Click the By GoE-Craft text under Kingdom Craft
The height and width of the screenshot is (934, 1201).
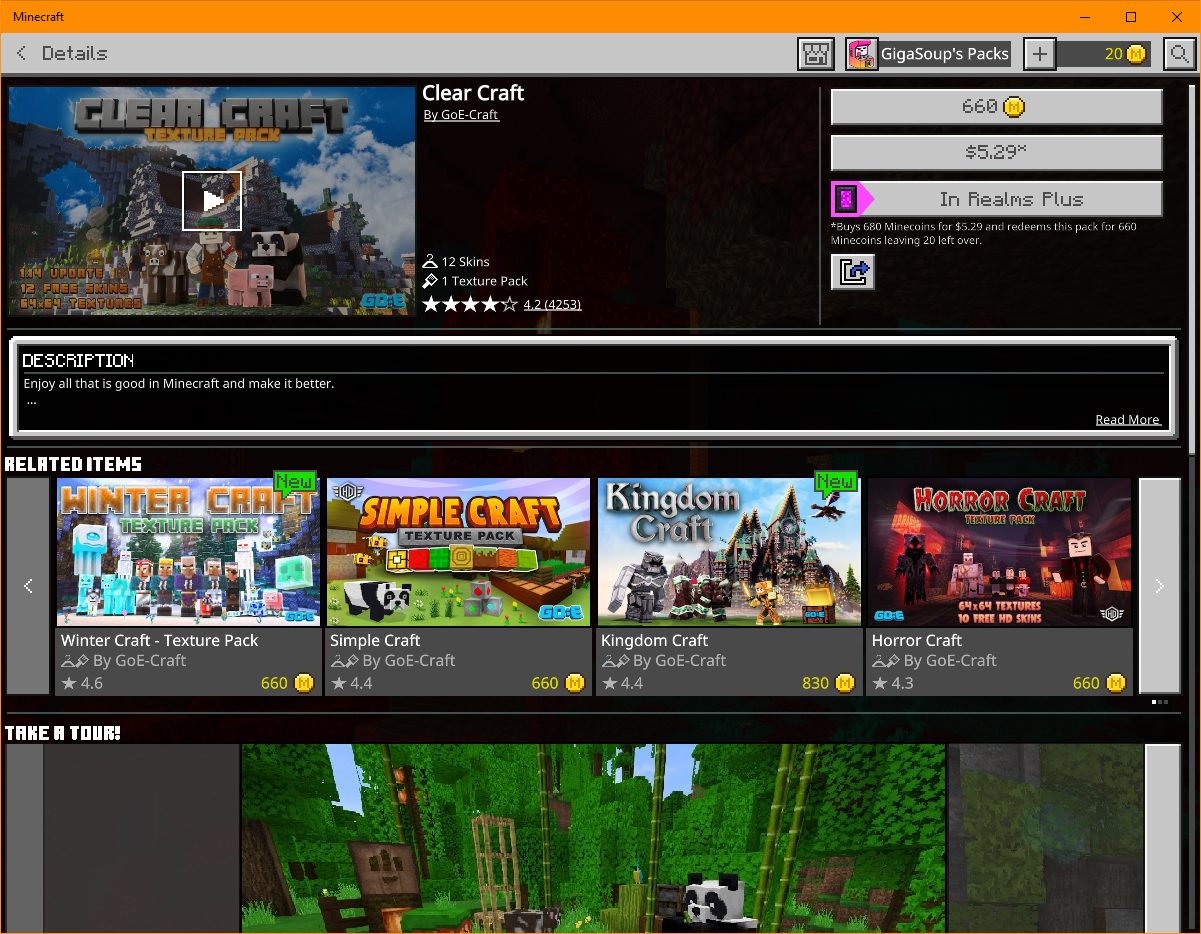click(x=679, y=661)
